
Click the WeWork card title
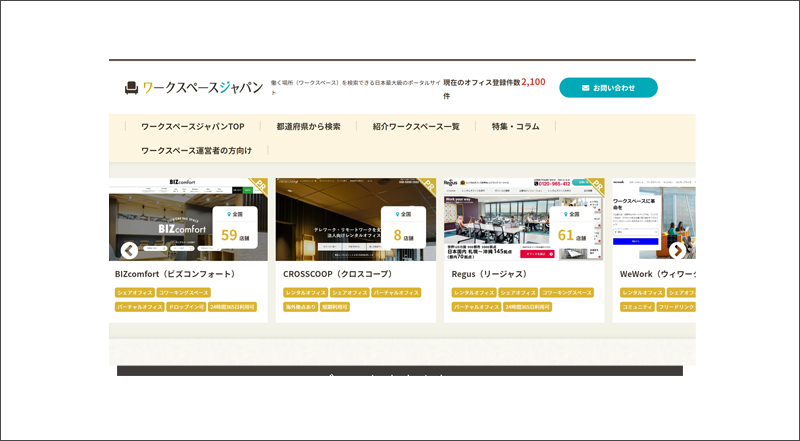click(658, 274)
